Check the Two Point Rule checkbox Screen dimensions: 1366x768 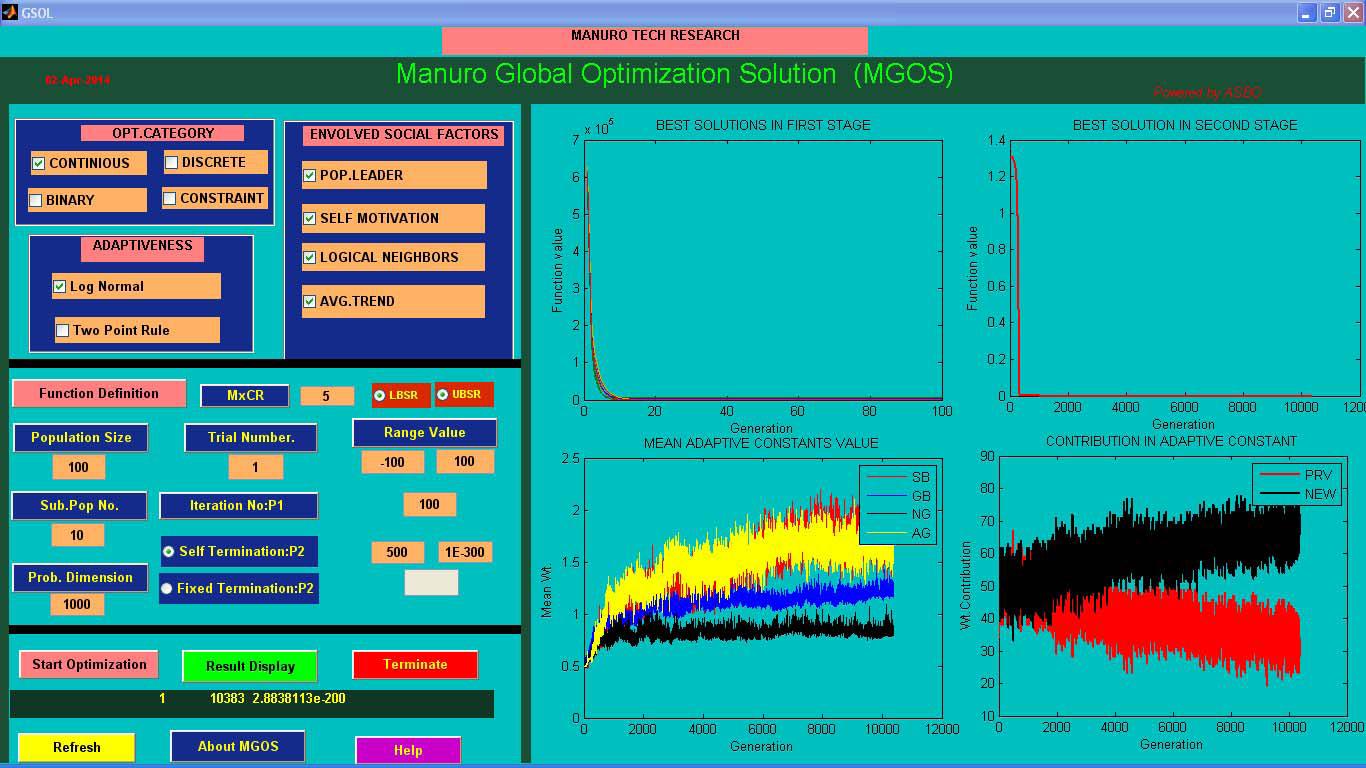click(x=62, y=330)
